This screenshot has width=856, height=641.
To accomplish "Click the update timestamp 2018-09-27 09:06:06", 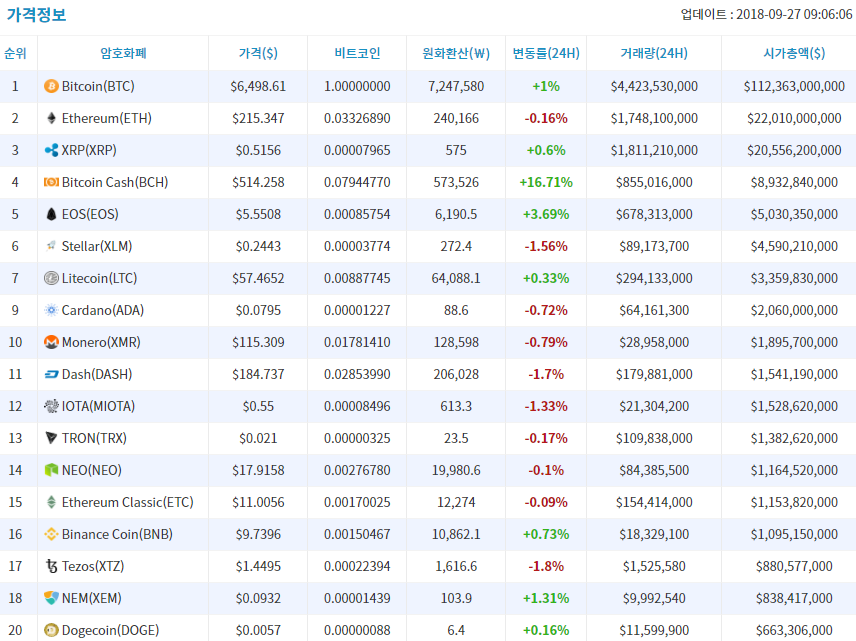I will pyautogui.click(x=794, y=14).
